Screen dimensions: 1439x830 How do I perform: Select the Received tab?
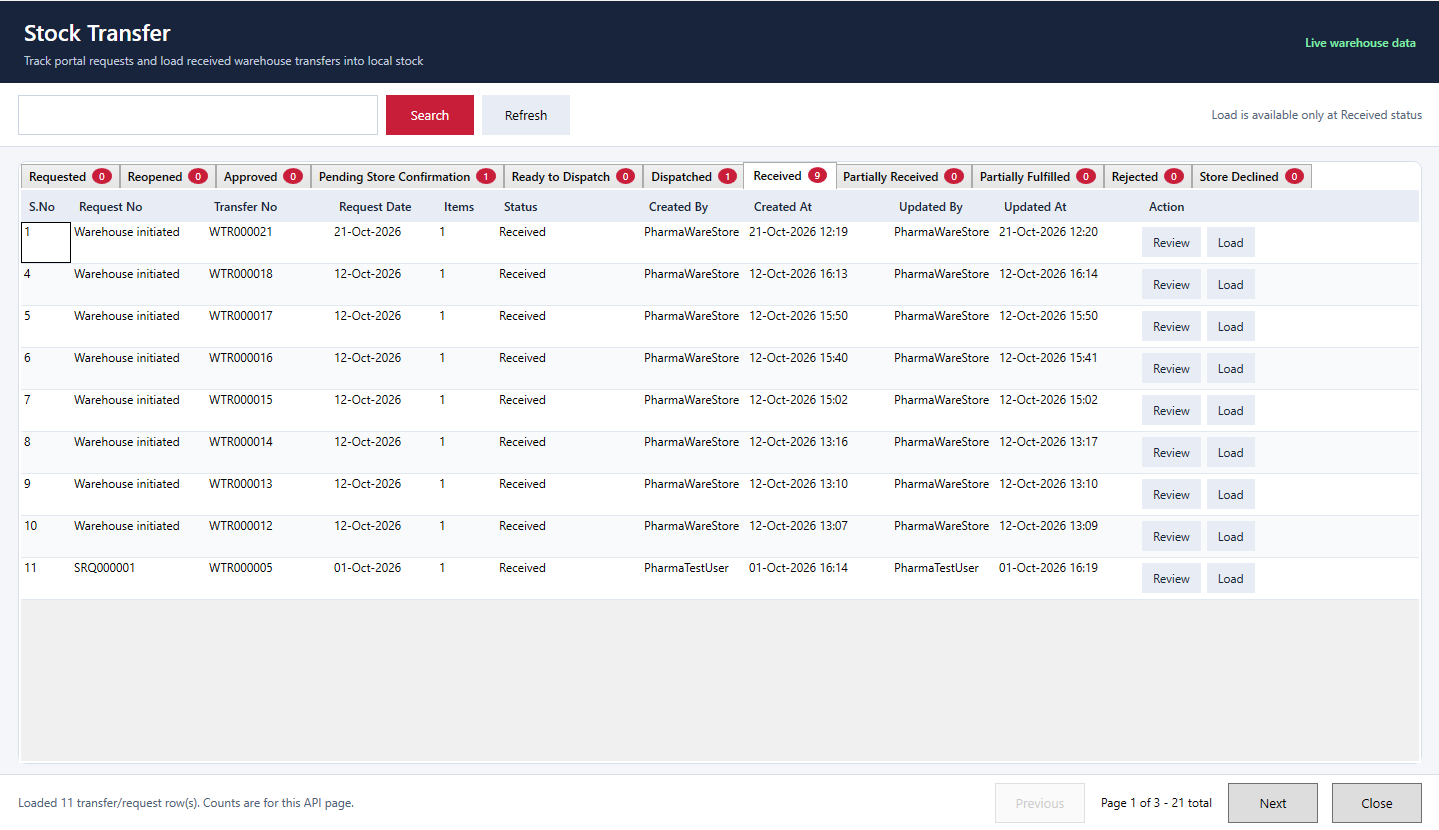pyautogui.click(x=790, y=176)
